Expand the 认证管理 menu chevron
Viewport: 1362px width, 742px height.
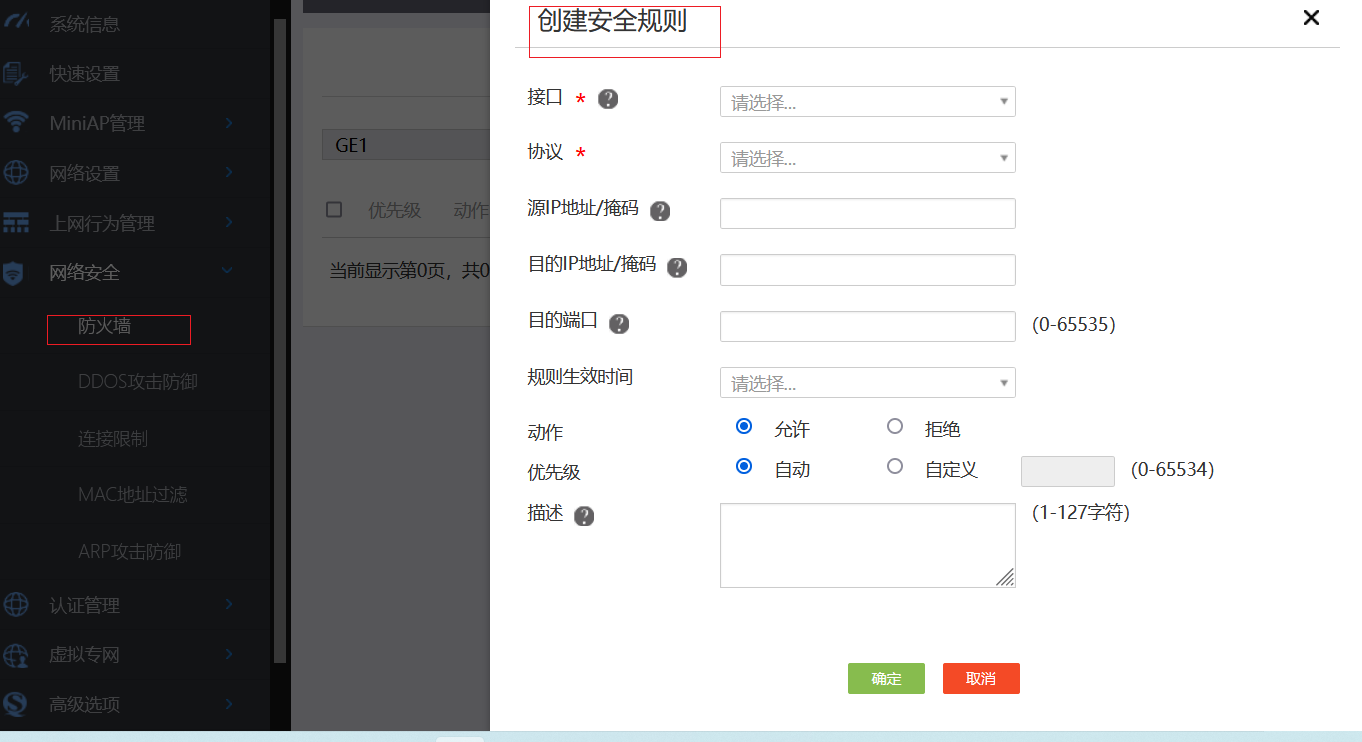point(229,605)
